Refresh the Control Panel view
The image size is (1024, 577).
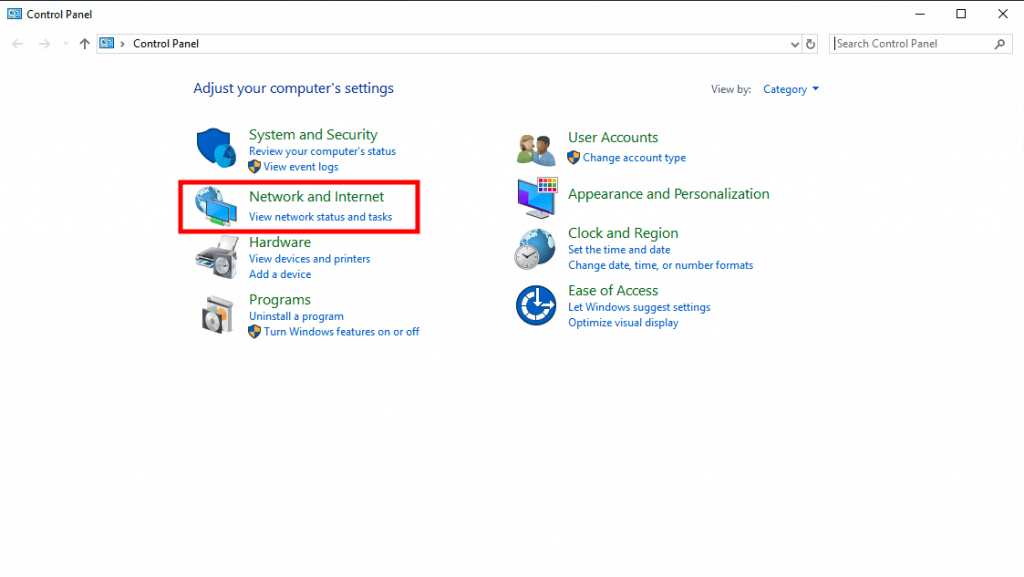tap(811, 44)
